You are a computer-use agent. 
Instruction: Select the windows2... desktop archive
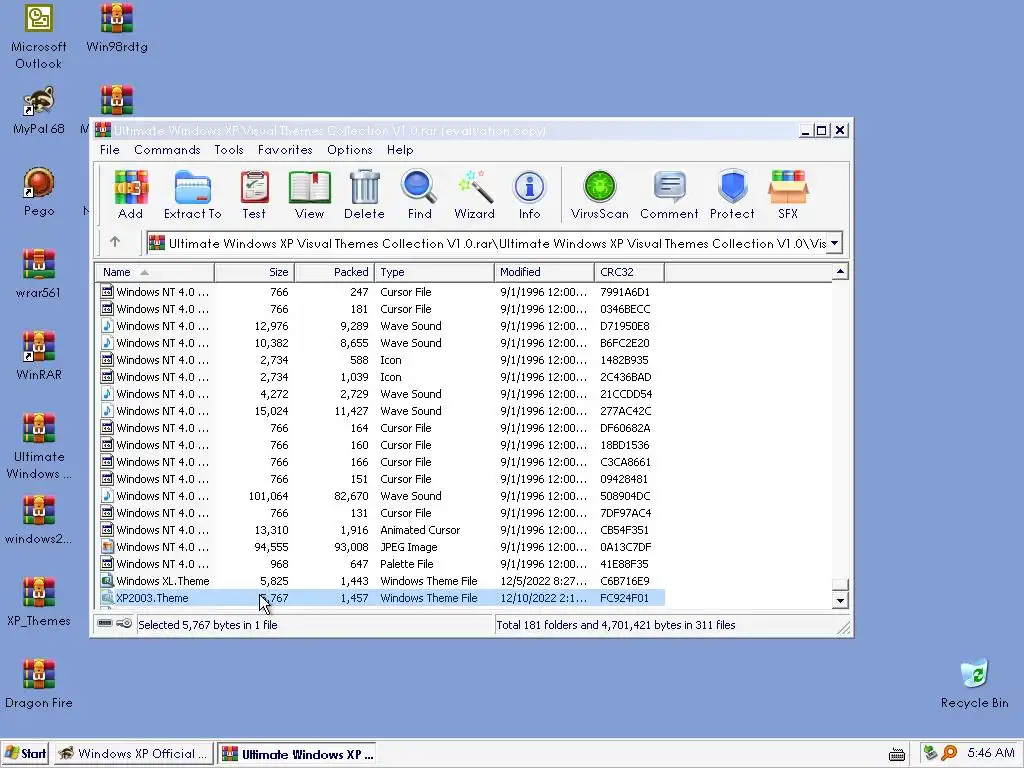39,520
